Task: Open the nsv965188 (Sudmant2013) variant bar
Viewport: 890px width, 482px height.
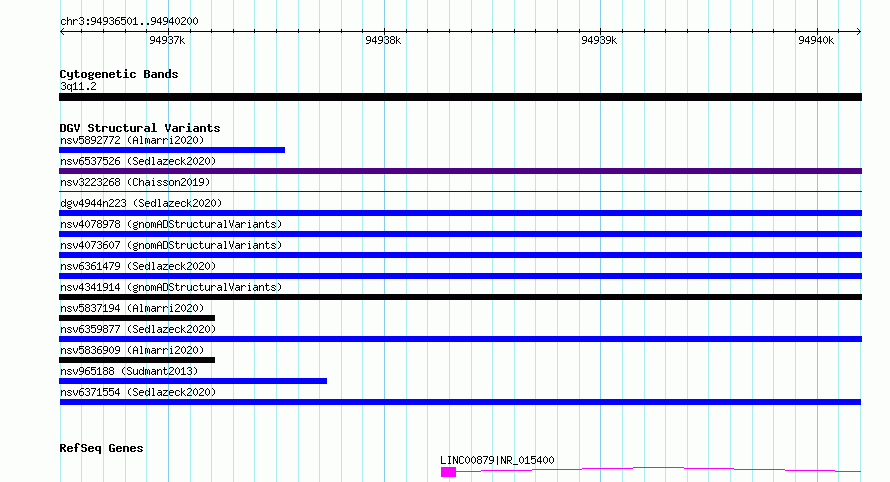Action: (193, 381)
